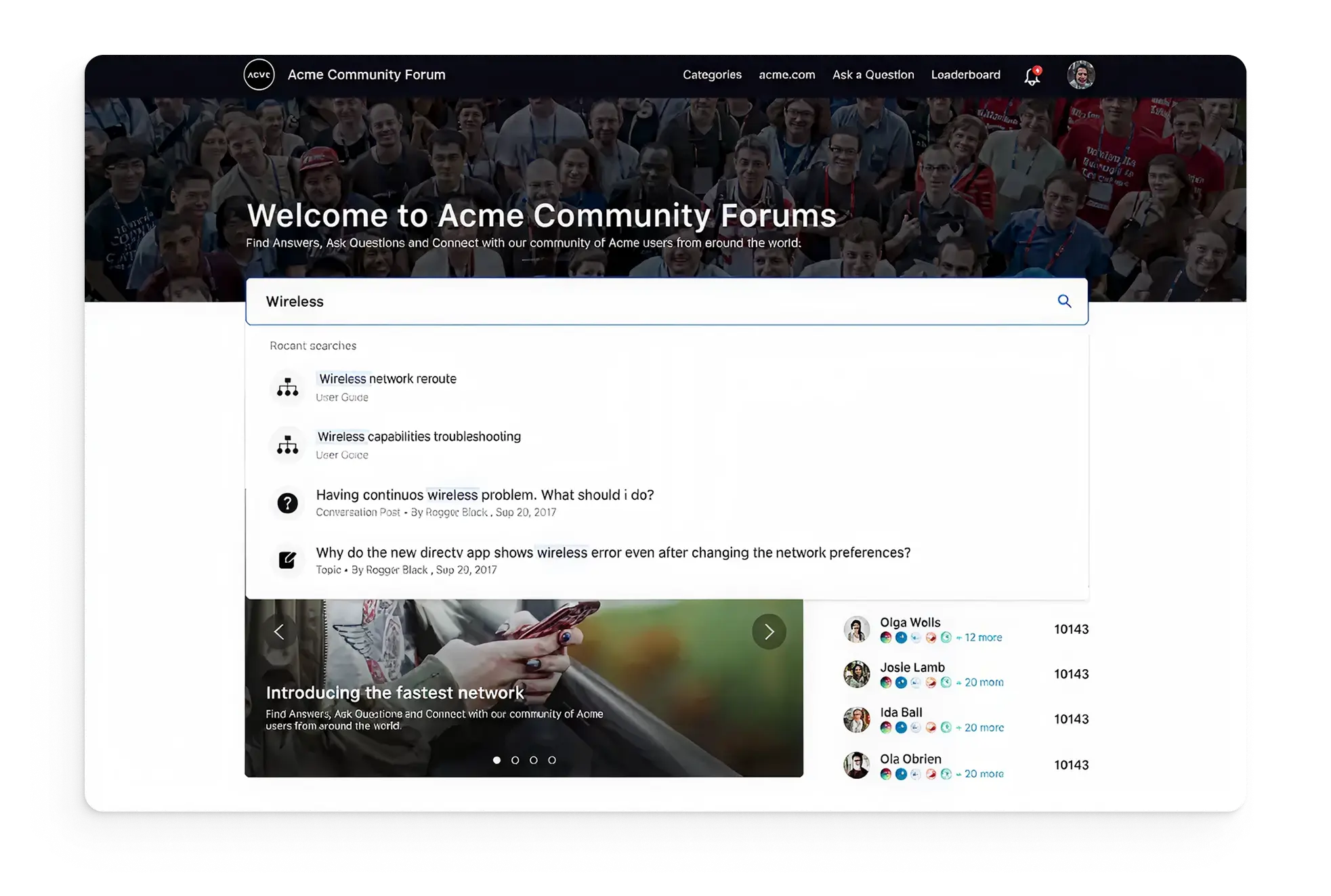Open the notifications bell

pyautogui.click(x=1032, y=76)
